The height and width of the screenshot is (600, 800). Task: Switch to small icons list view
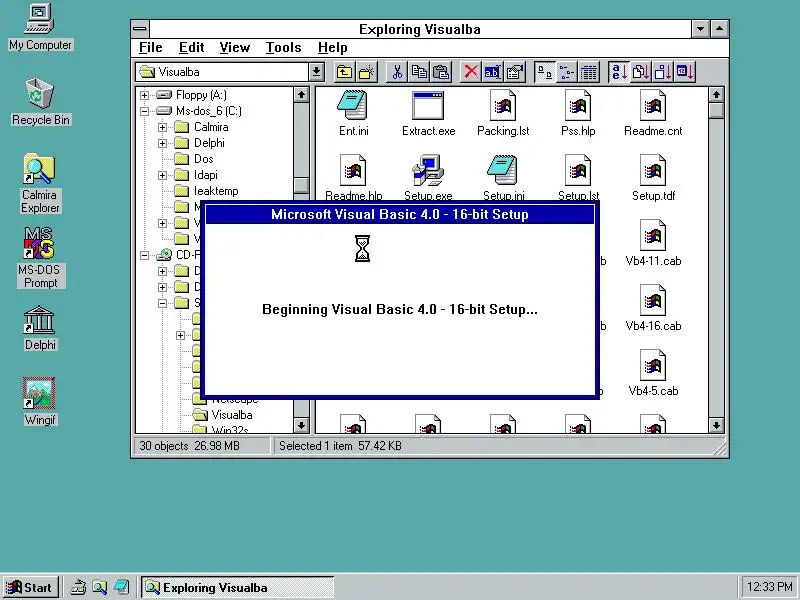[566, 72]
